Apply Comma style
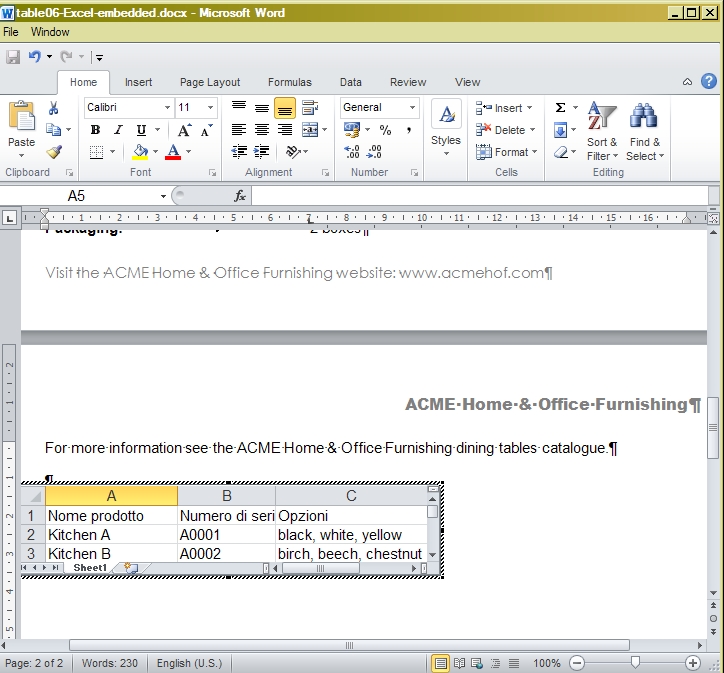 pos(409,130)
